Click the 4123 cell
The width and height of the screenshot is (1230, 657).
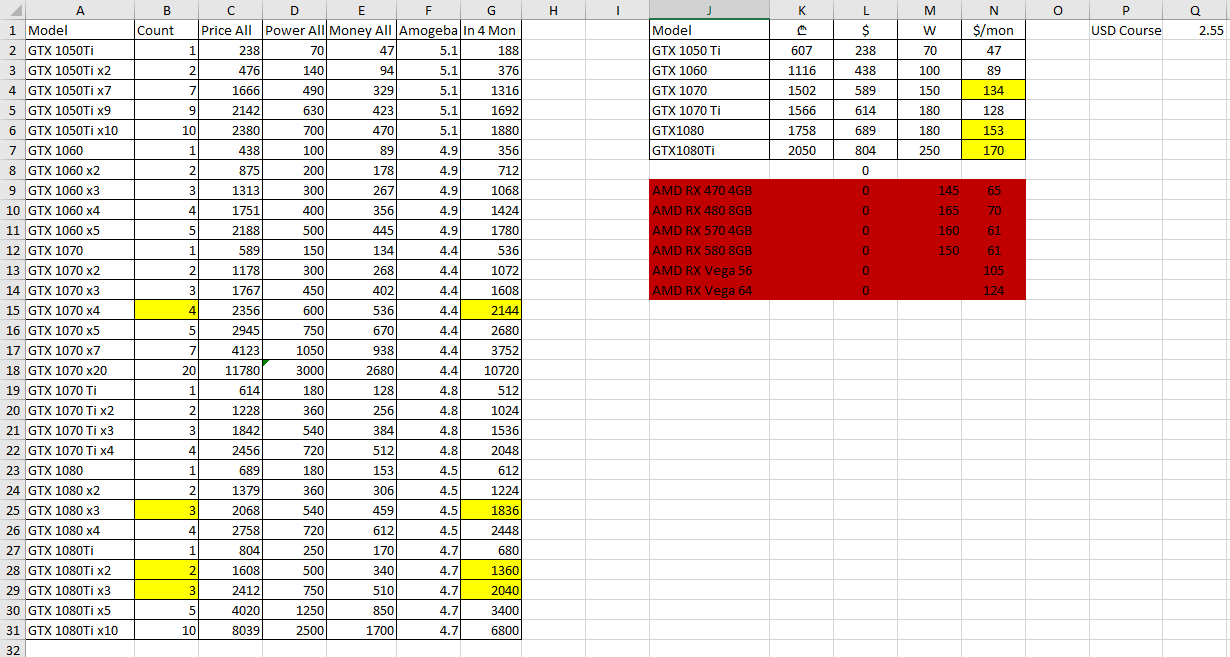tap(230, 350)
